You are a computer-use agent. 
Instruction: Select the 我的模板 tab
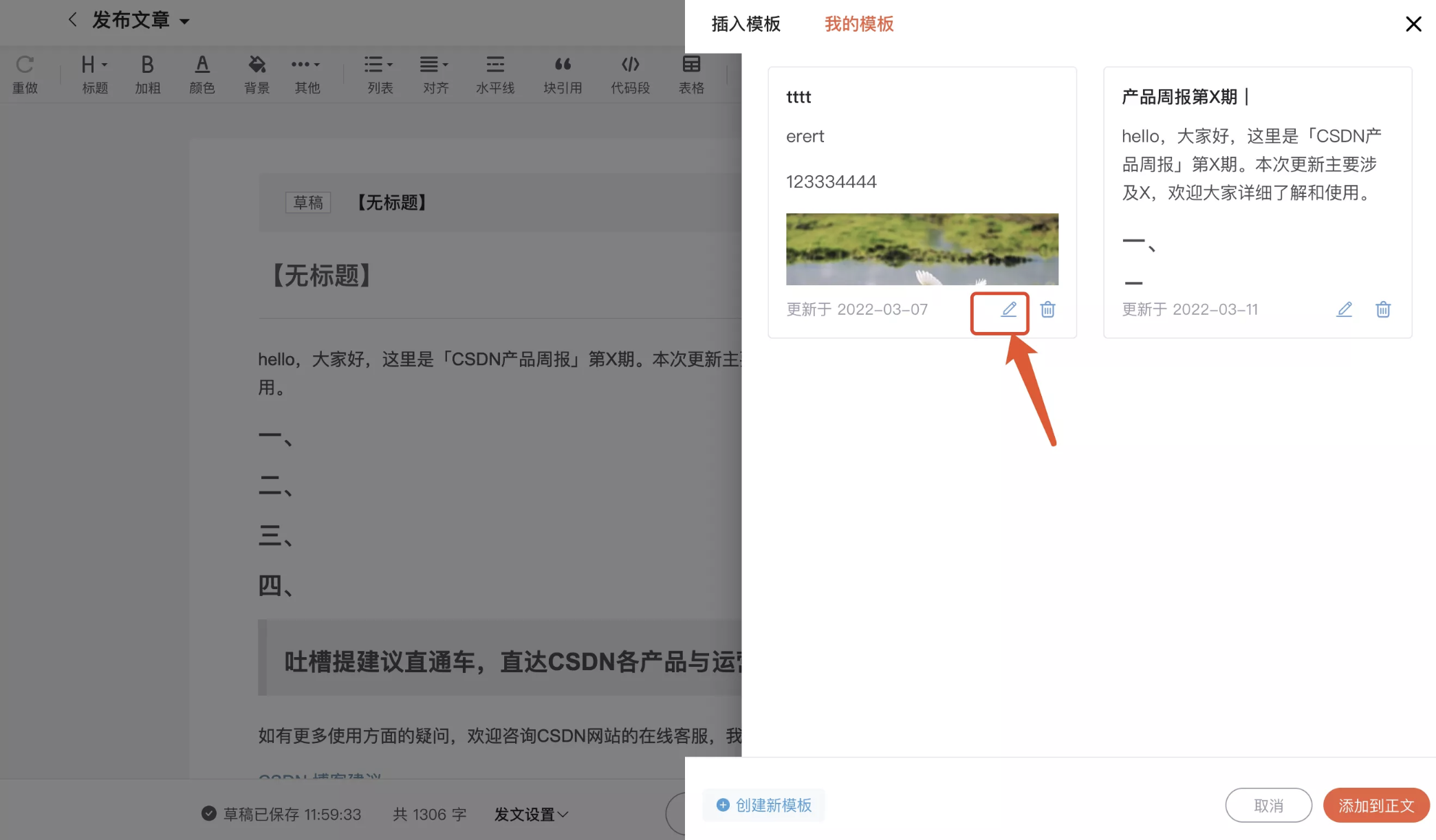(x=859, y=24)
